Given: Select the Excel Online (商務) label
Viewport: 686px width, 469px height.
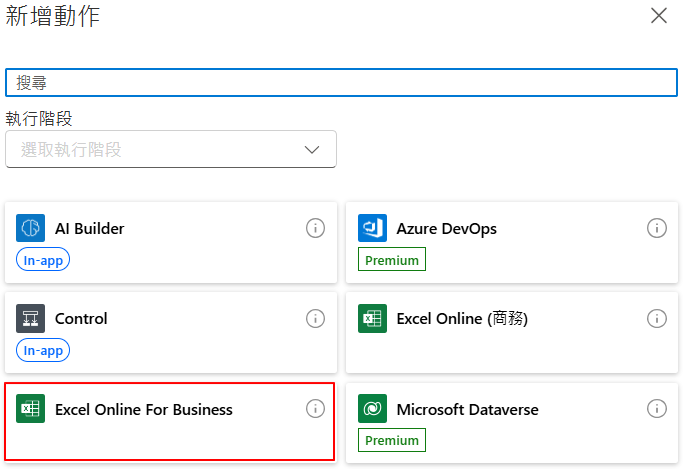Looking at the screenshot, I should (462, 319).
